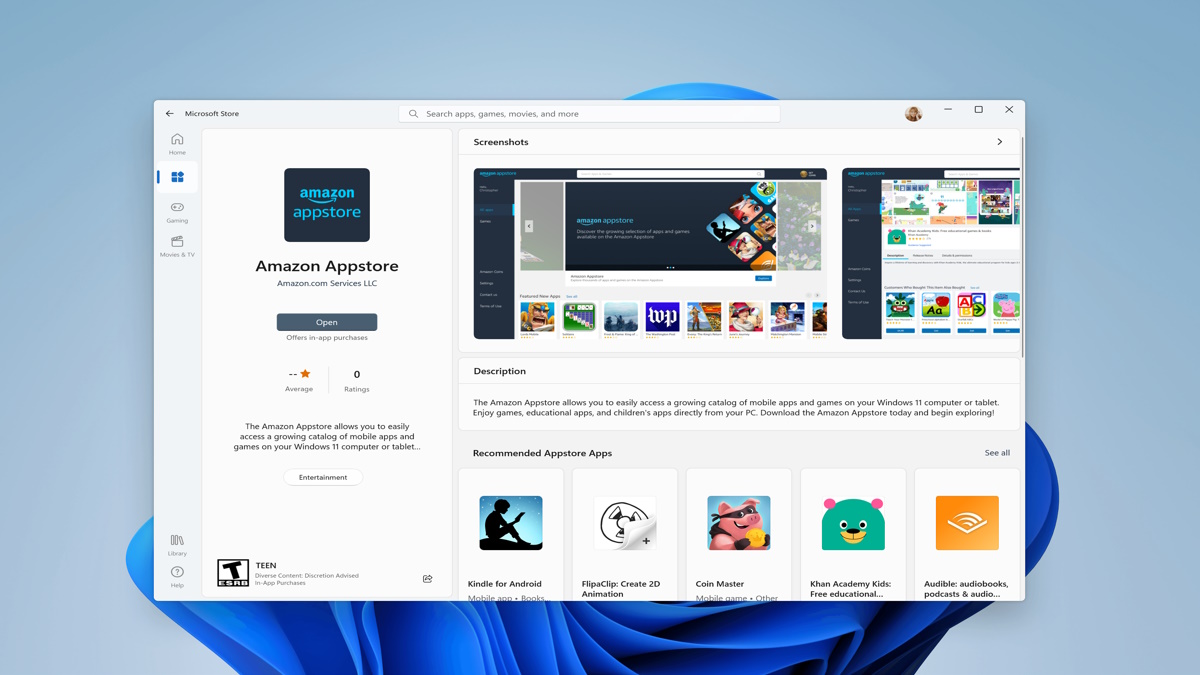Click the search apps input field
The width and height of the screenshot is (1200, 675).
coord(590,114)
